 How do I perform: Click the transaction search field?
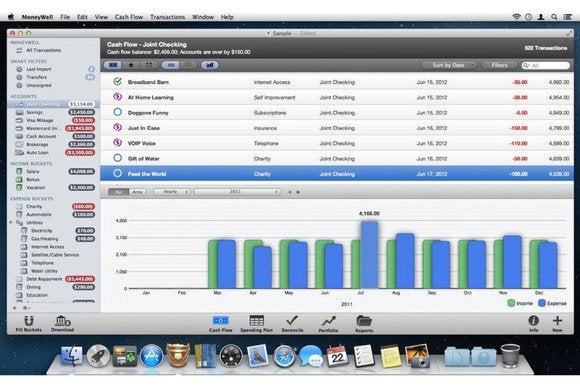(546, 65)
